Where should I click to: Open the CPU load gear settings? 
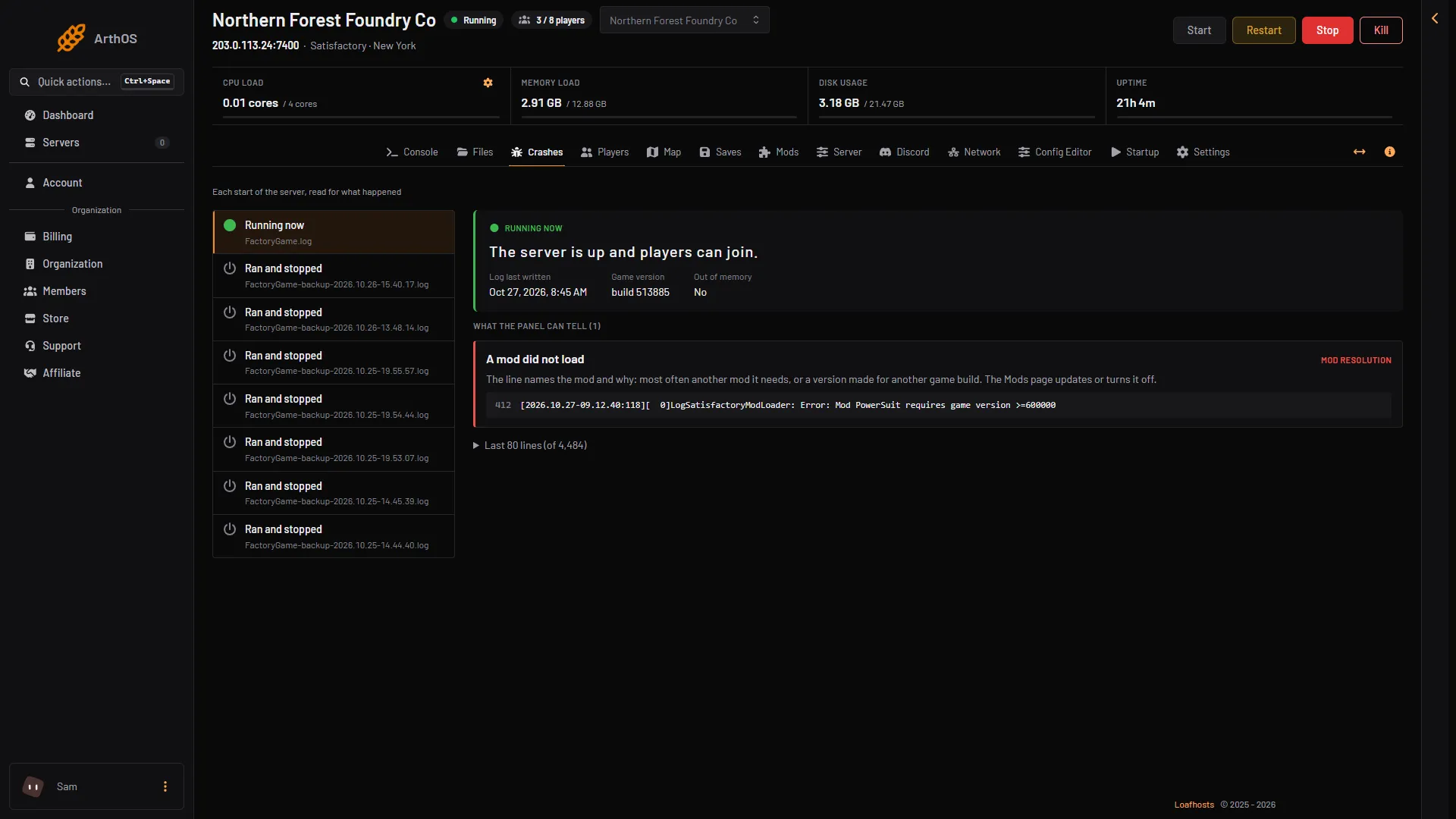click(488, 83)
